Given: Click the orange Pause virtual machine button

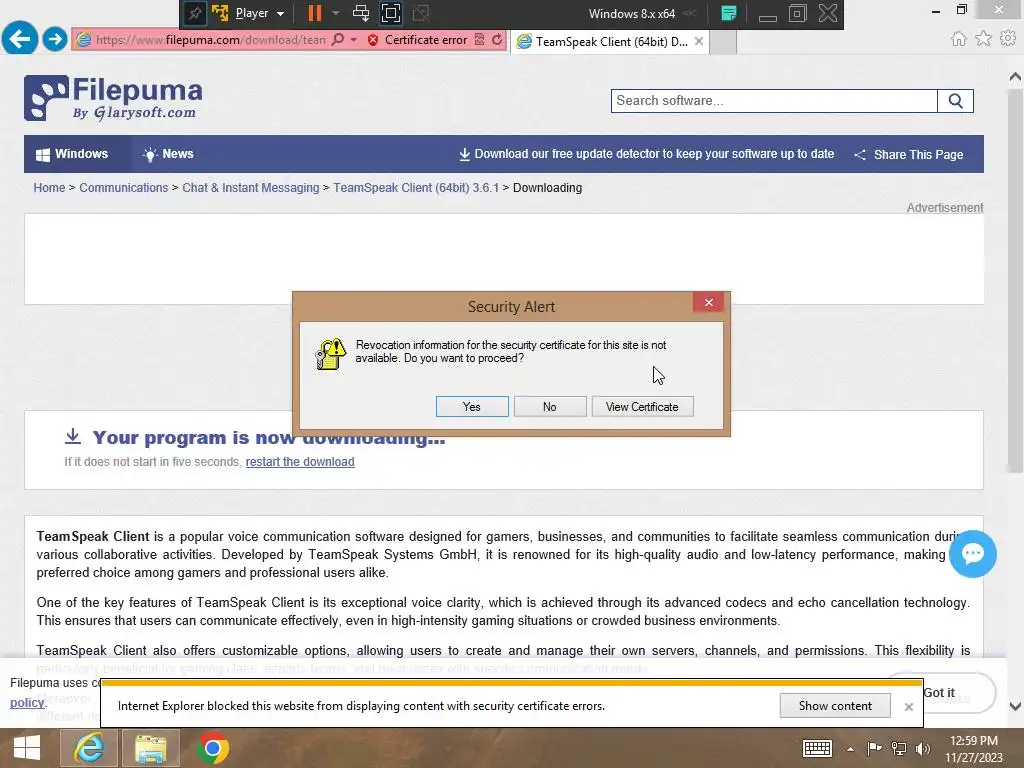Looking at the screenshot, I should [315, 13].
